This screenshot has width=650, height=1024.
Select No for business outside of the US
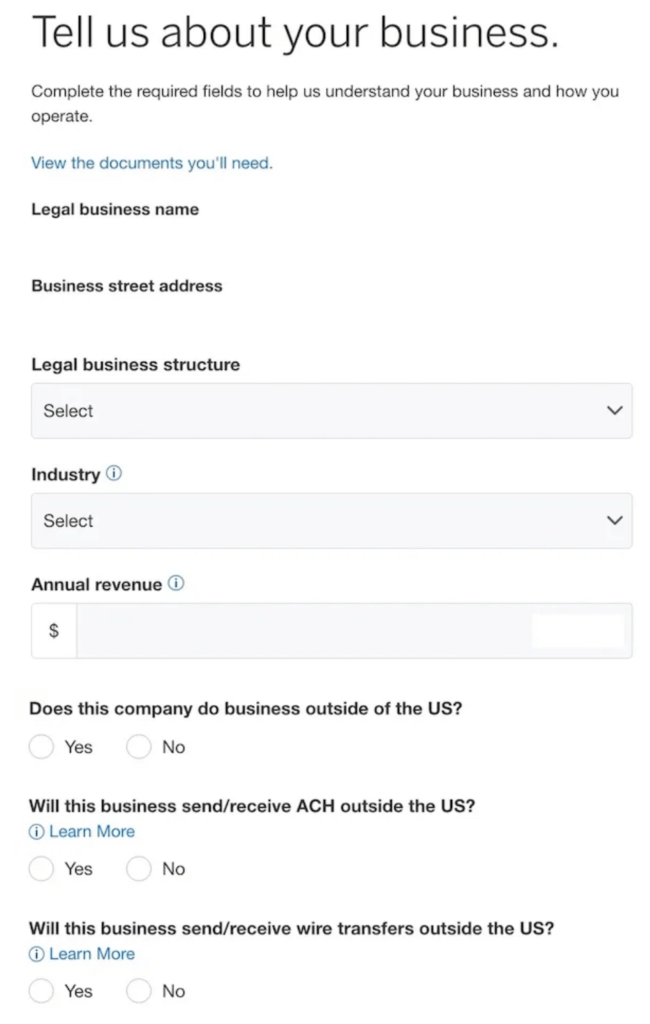138,746
